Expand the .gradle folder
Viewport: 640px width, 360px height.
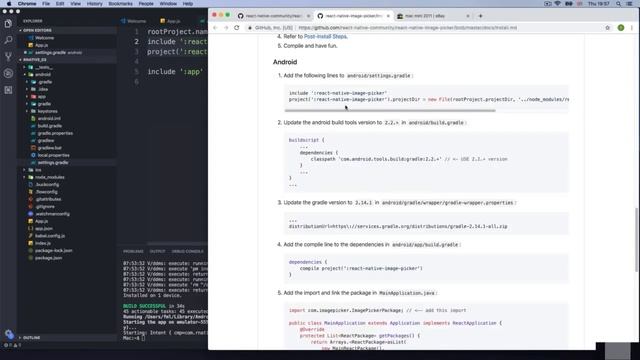coord(45,82)
